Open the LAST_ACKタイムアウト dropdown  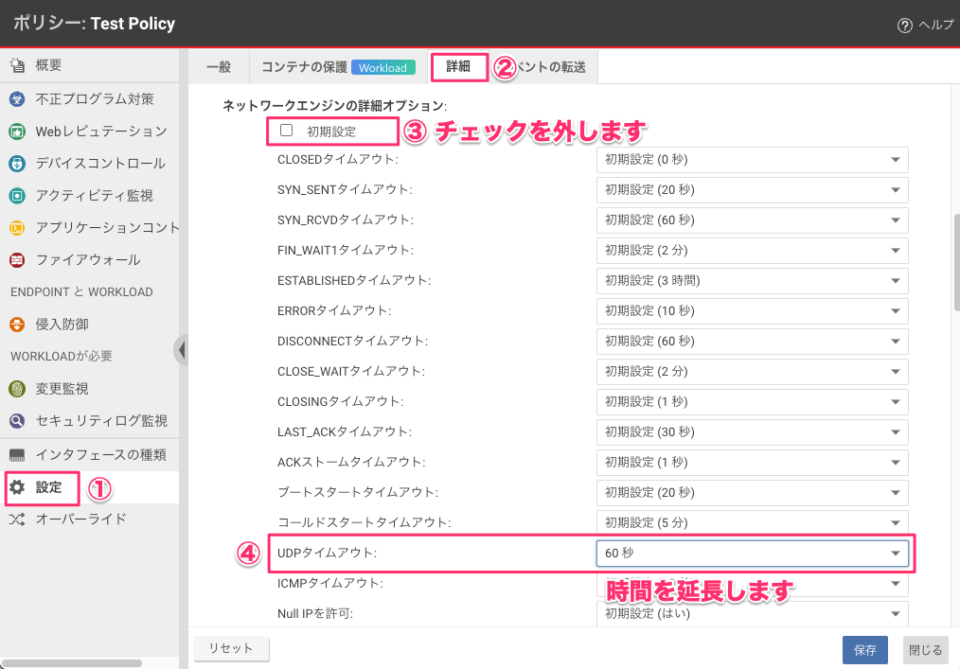(x=752, y=432)
